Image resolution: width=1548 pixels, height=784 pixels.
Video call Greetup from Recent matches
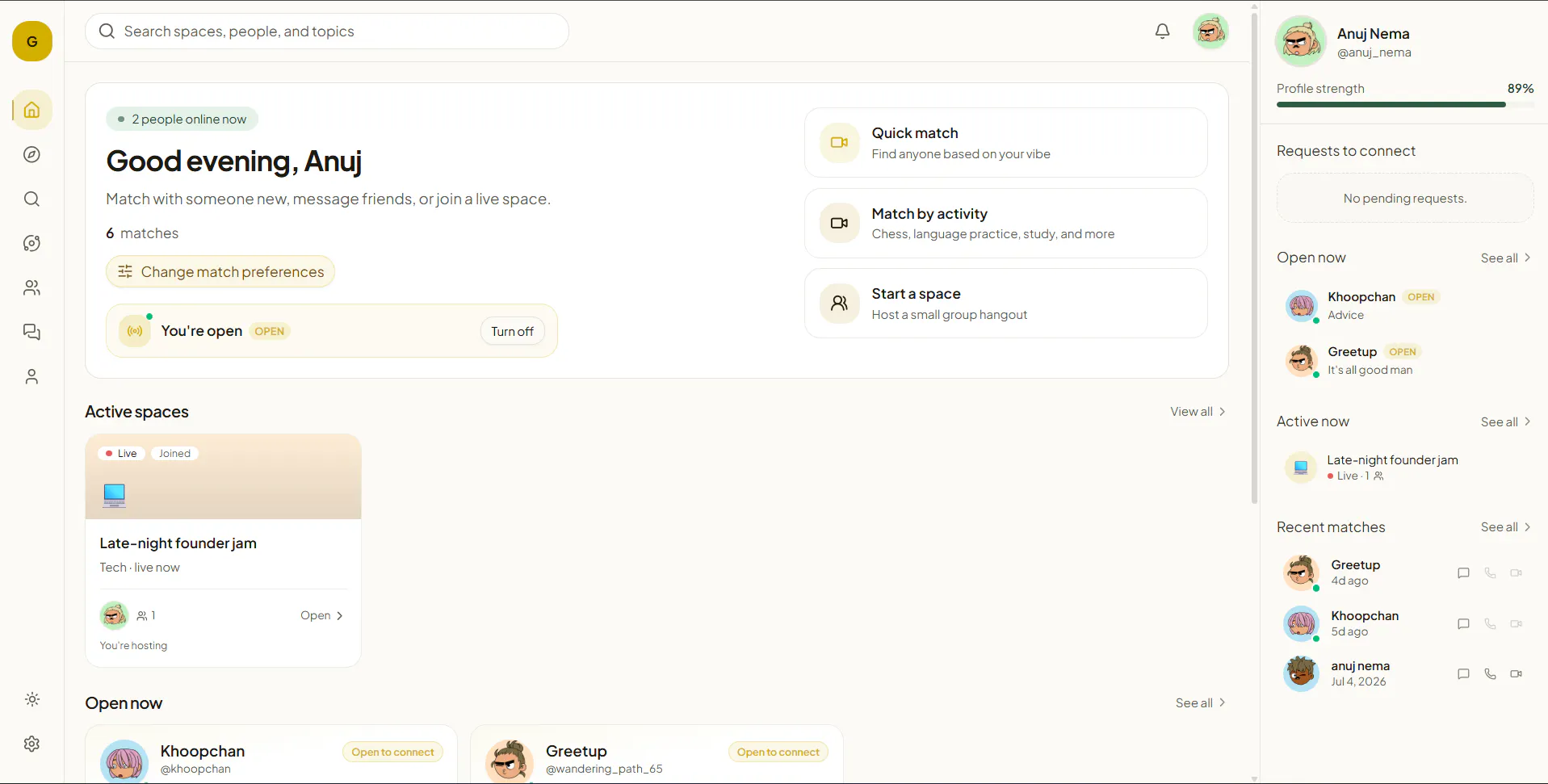tap(1517, 573)
